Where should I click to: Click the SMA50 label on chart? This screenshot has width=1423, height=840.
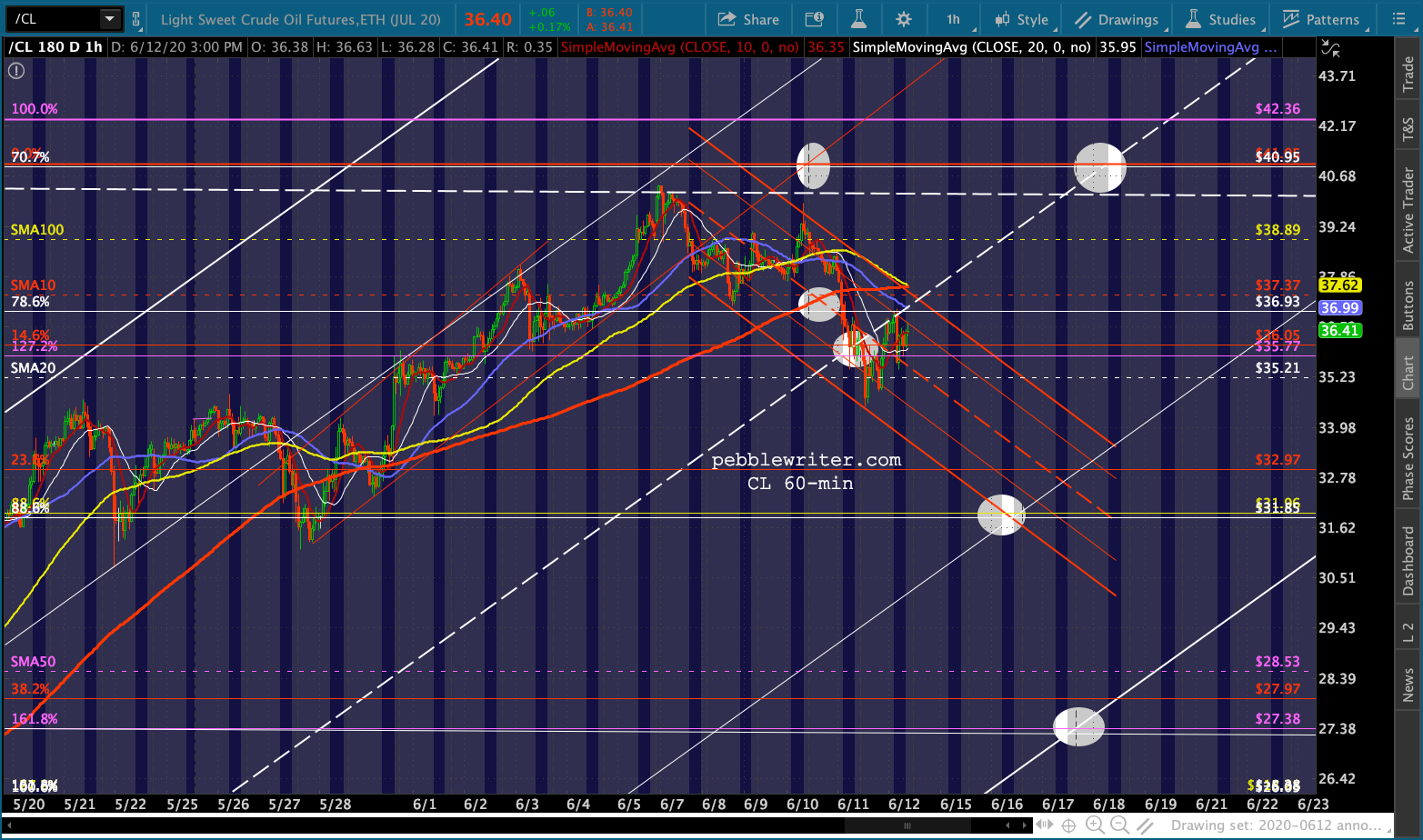pyautogui.click(x=33, y=662)
